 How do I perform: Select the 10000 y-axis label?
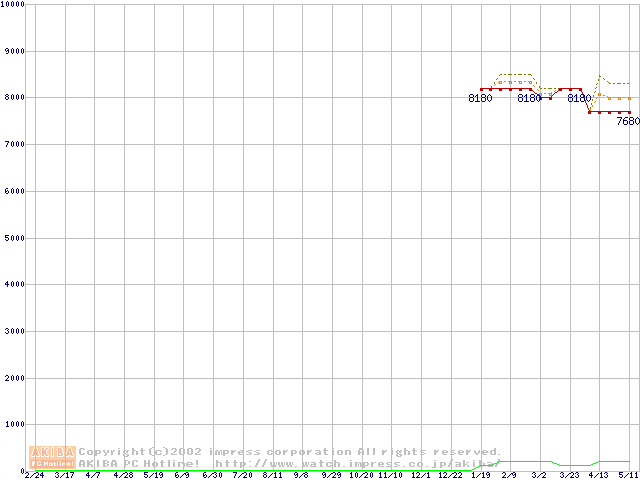[x=14, y=5]
